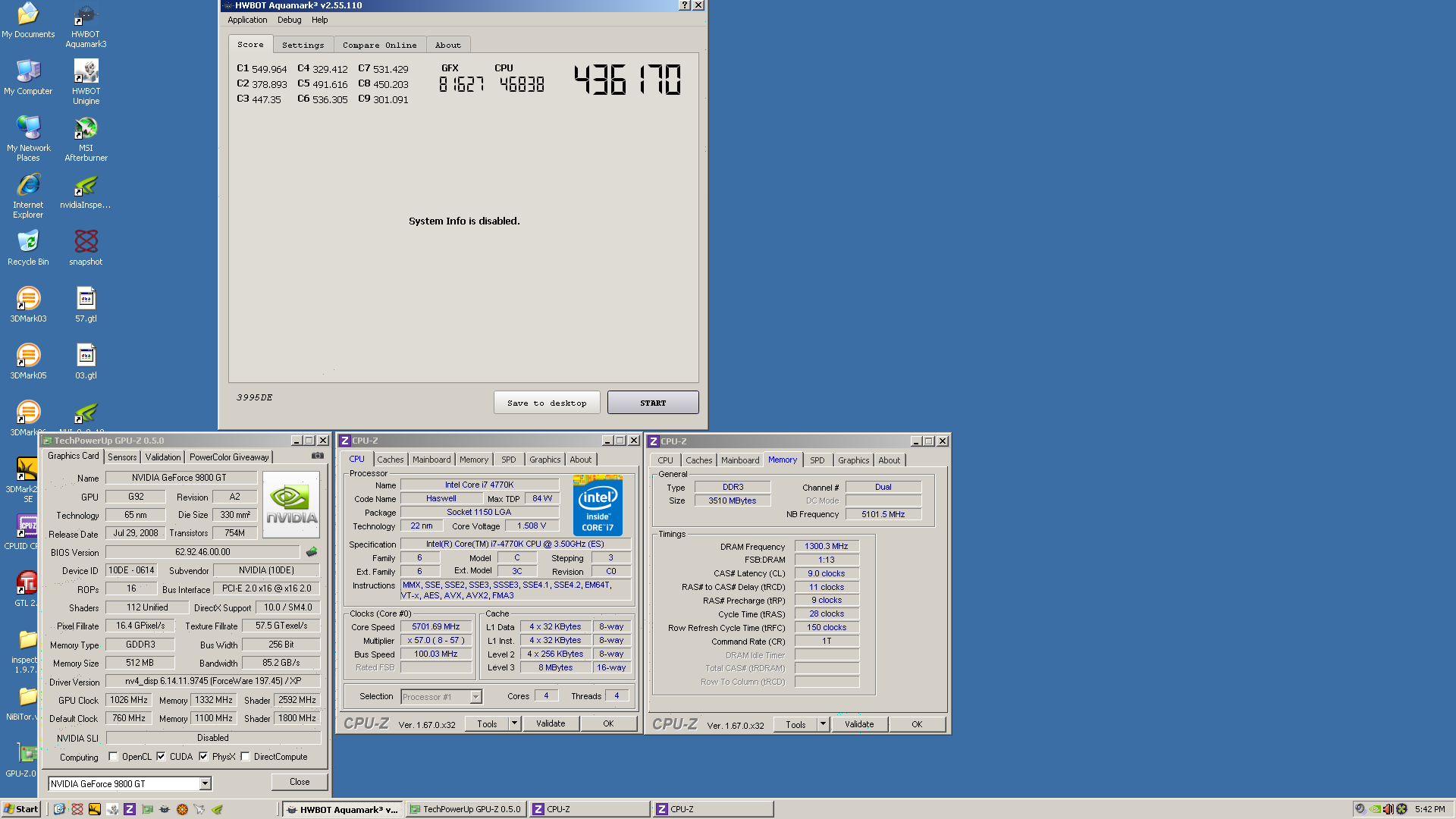Image resolution: width=1456 pixels, height=819 pixels.
Task: Open the 57.gtl file icon
Action: click(x=86, y=305)
